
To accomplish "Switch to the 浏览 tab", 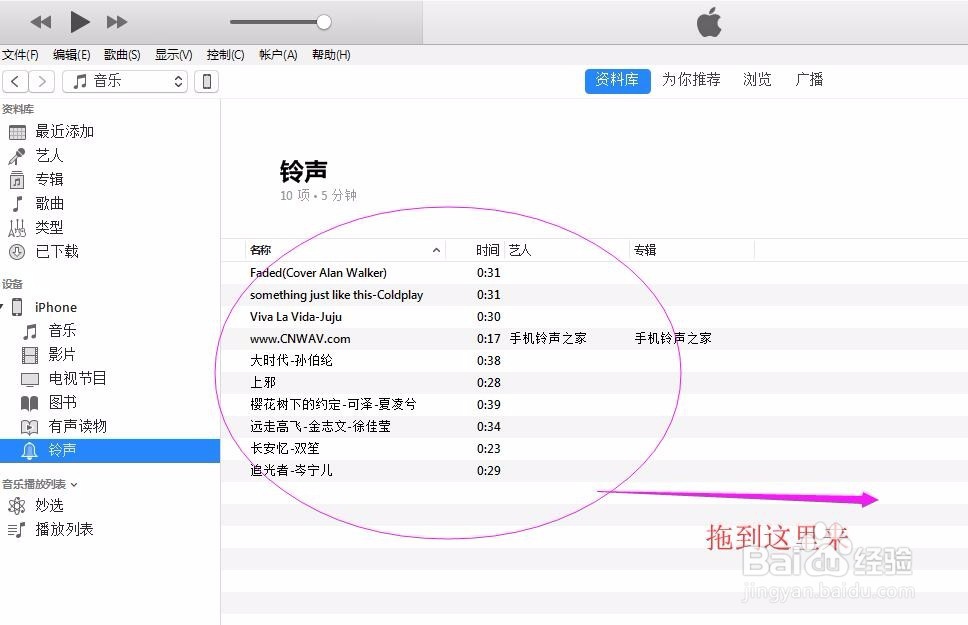I will [x=757, y=80].
